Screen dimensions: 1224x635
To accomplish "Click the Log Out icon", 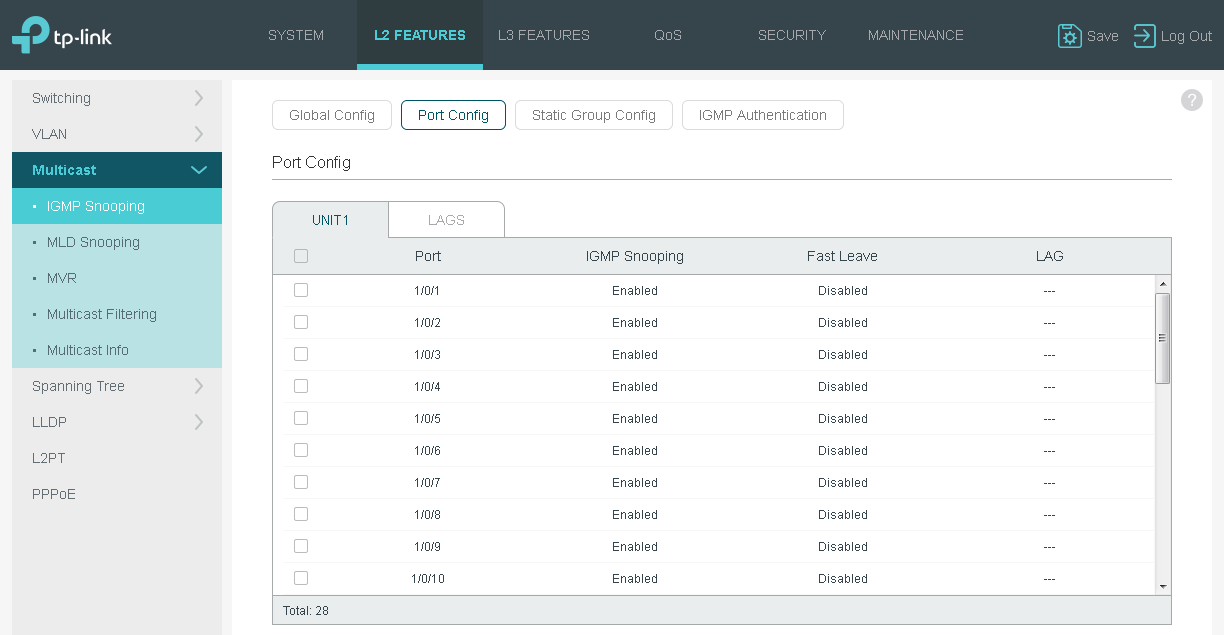I will [x=1144, y=36].
